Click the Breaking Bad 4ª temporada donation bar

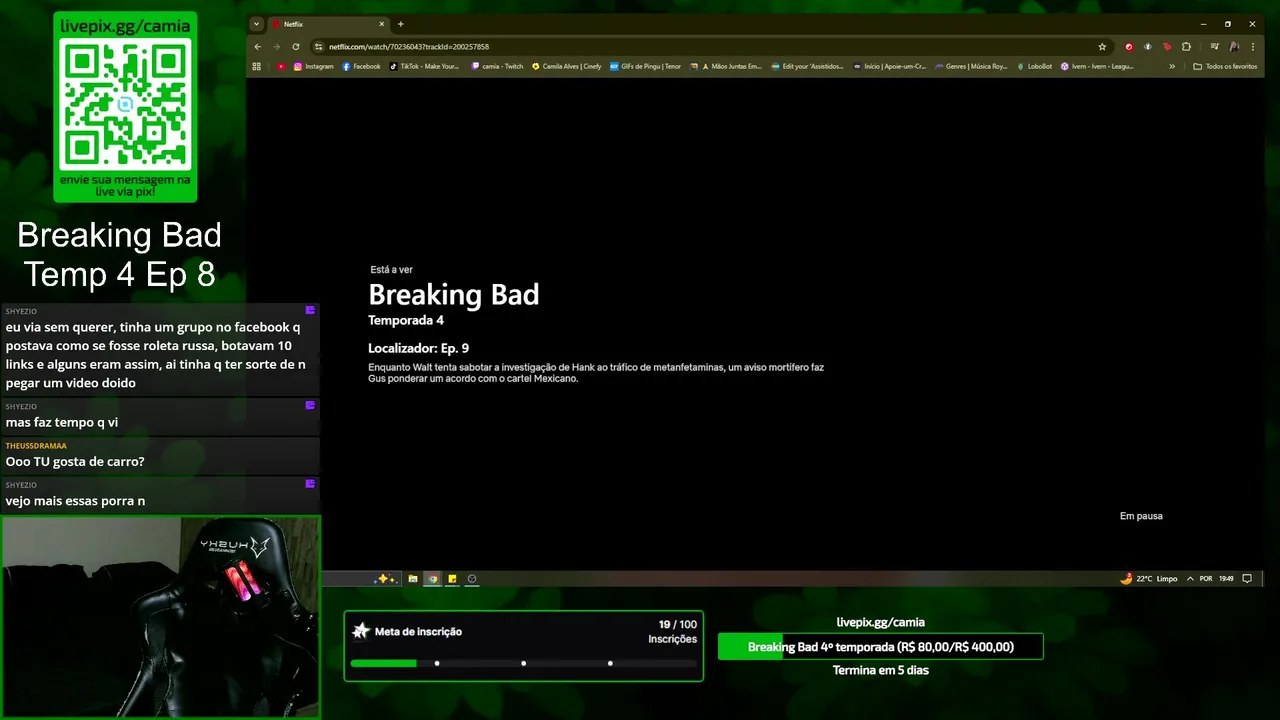(x=880, y=647)
